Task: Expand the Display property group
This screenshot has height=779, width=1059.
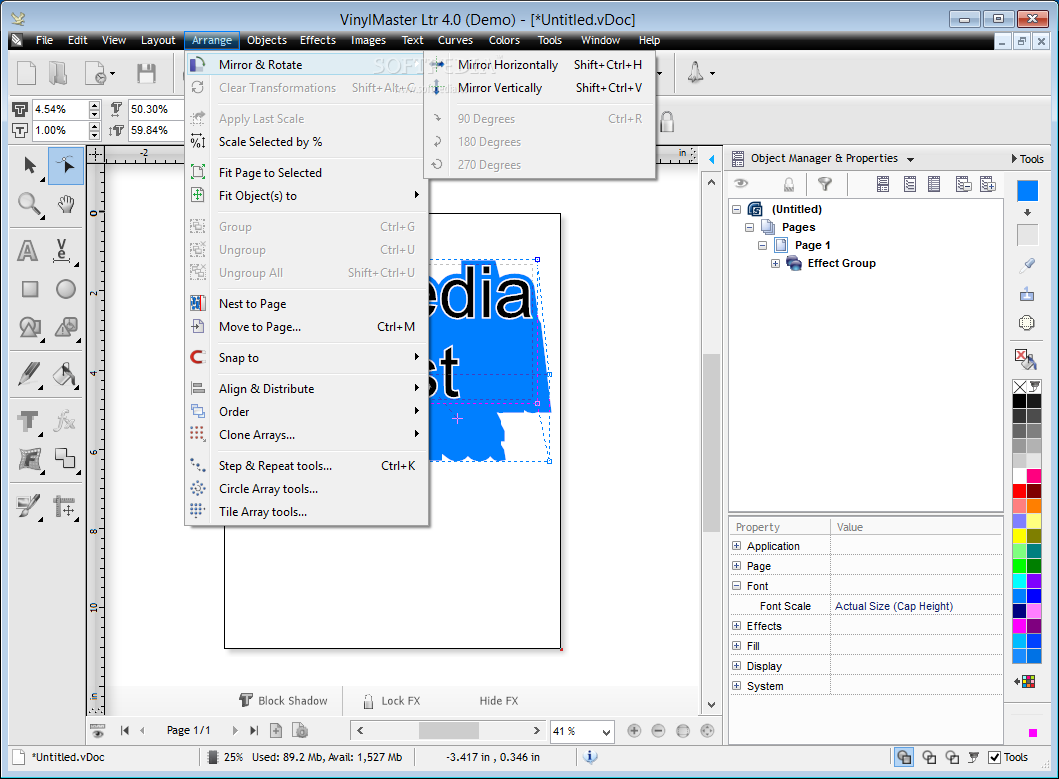Action: click(x=736, y=665)
